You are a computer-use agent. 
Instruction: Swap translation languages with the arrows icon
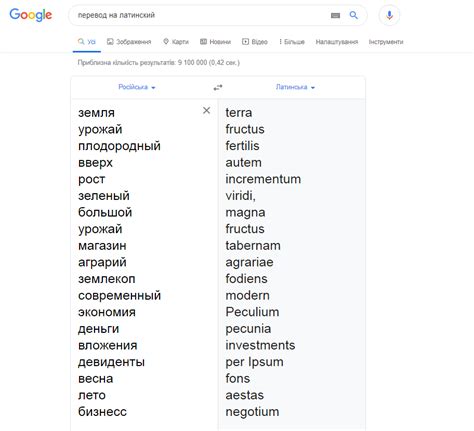point(218,87)
